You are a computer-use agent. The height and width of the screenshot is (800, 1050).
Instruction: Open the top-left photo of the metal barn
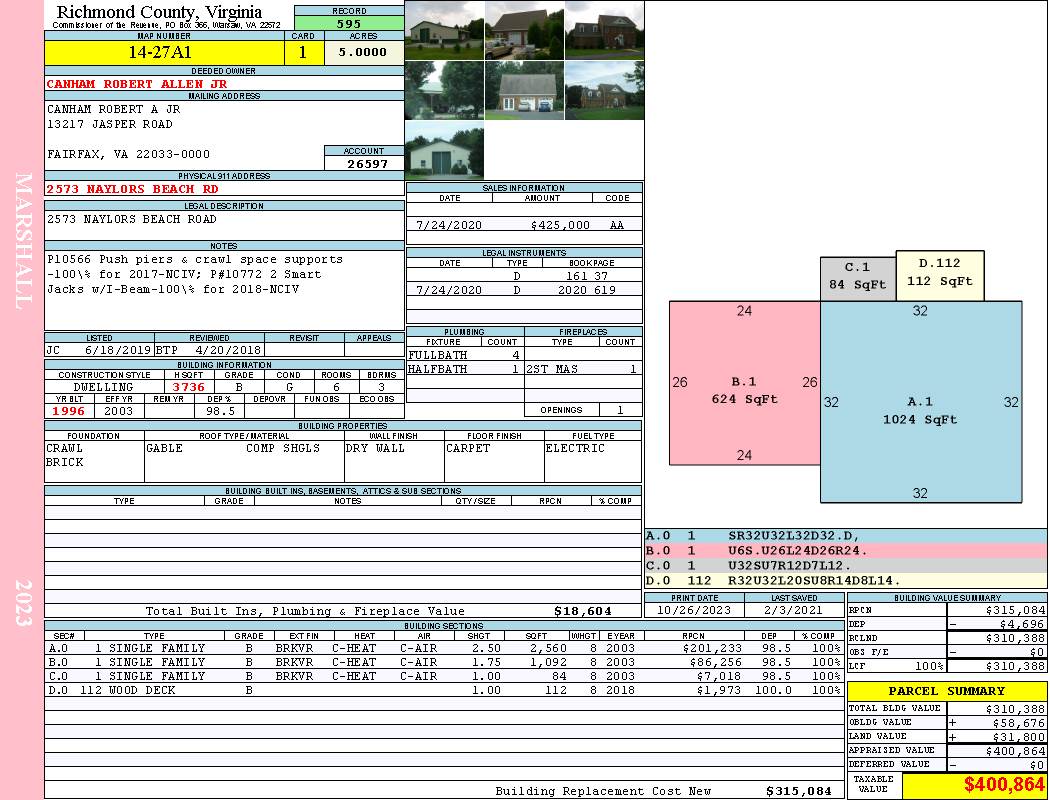(444, 30)
